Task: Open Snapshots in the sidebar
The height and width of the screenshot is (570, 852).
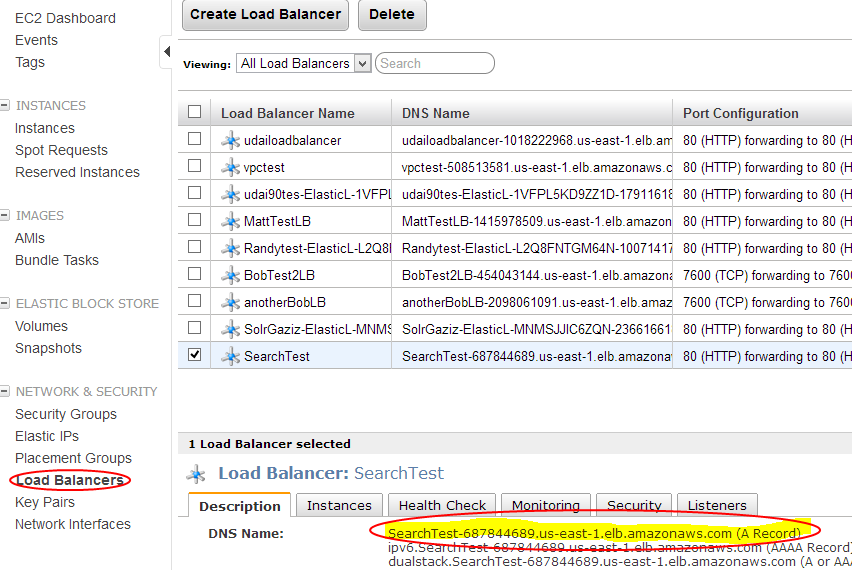Action: pos(48,348)
